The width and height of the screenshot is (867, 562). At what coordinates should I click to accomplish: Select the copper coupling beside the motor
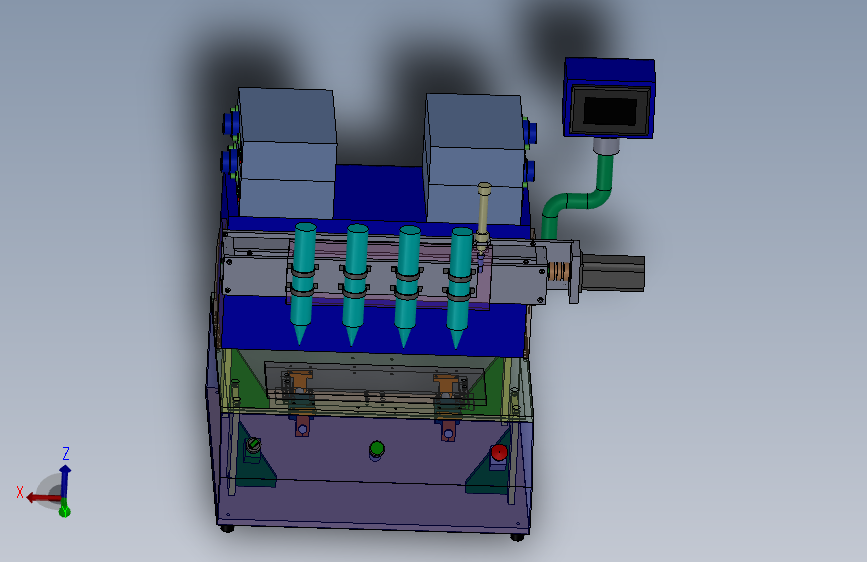click(558, 271)
